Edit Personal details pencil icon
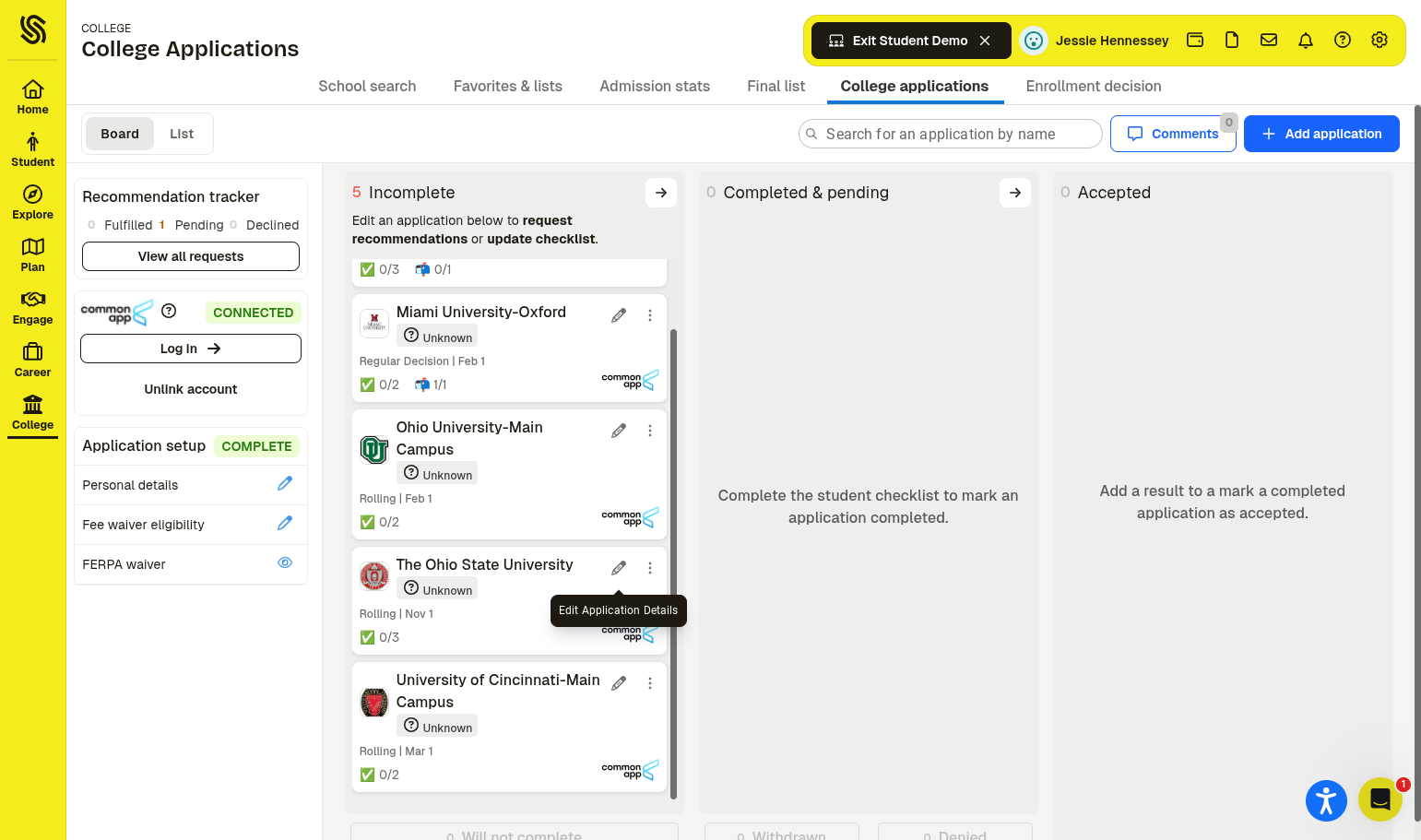 (x=285, y=483)
